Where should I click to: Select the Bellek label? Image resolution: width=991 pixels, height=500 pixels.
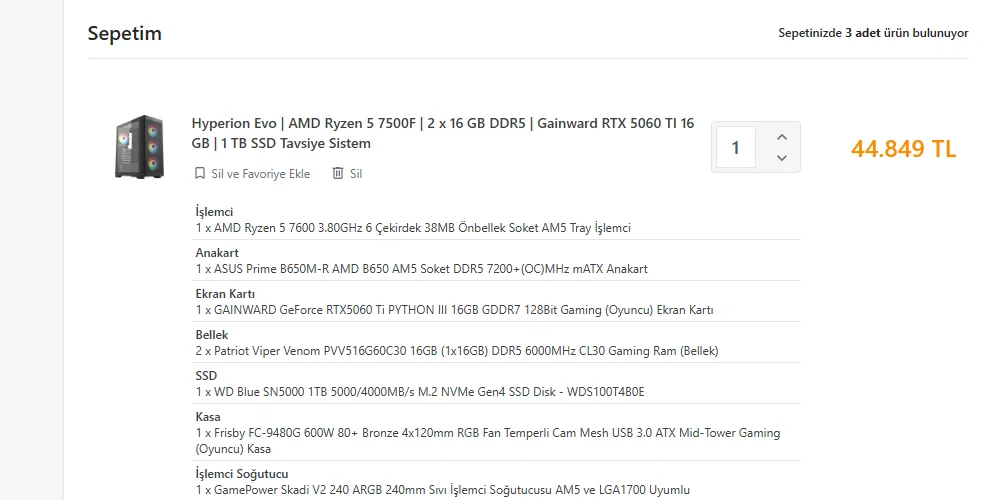[212, 335]
